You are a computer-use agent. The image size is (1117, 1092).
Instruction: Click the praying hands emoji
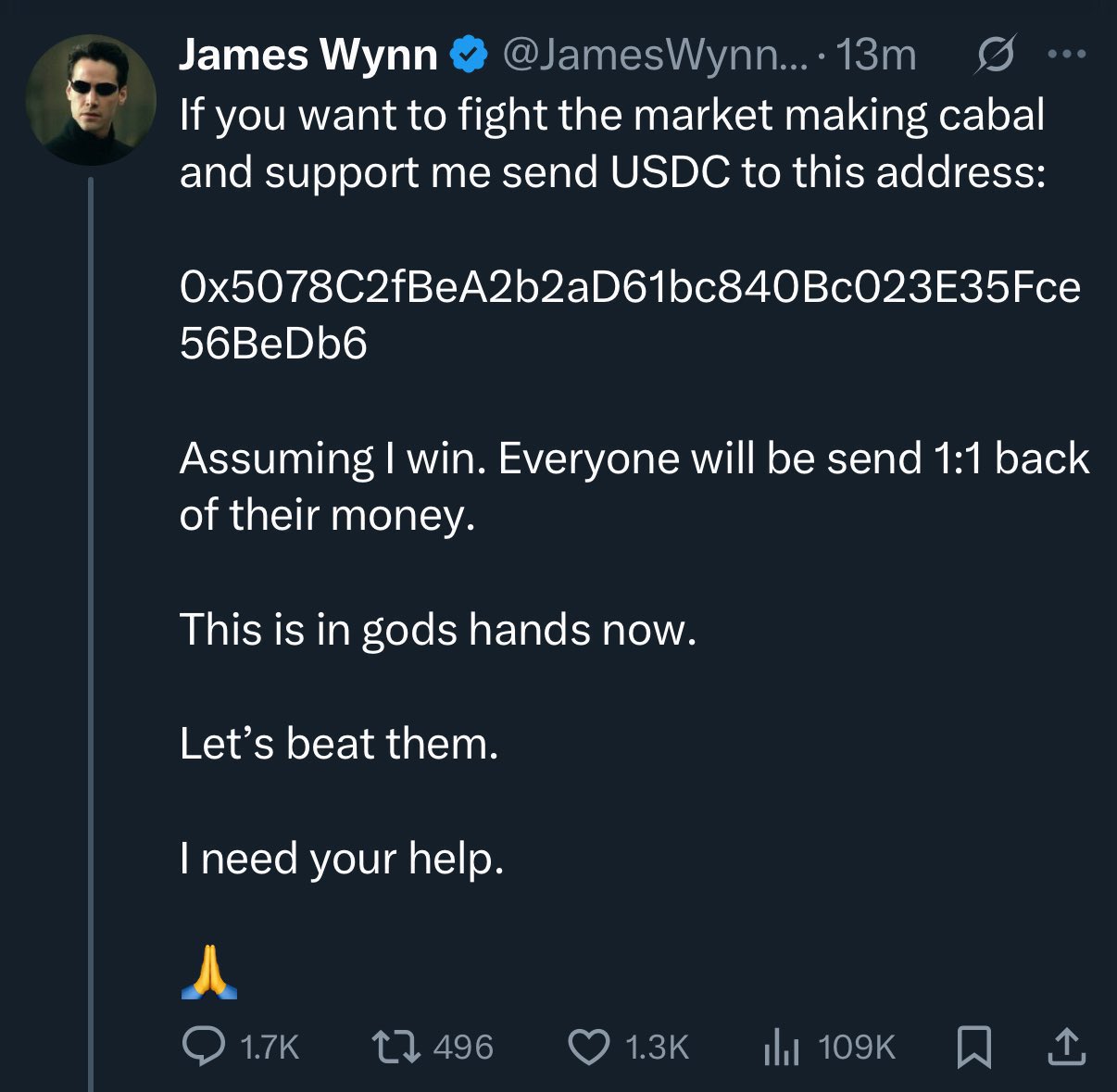[208, 972]
